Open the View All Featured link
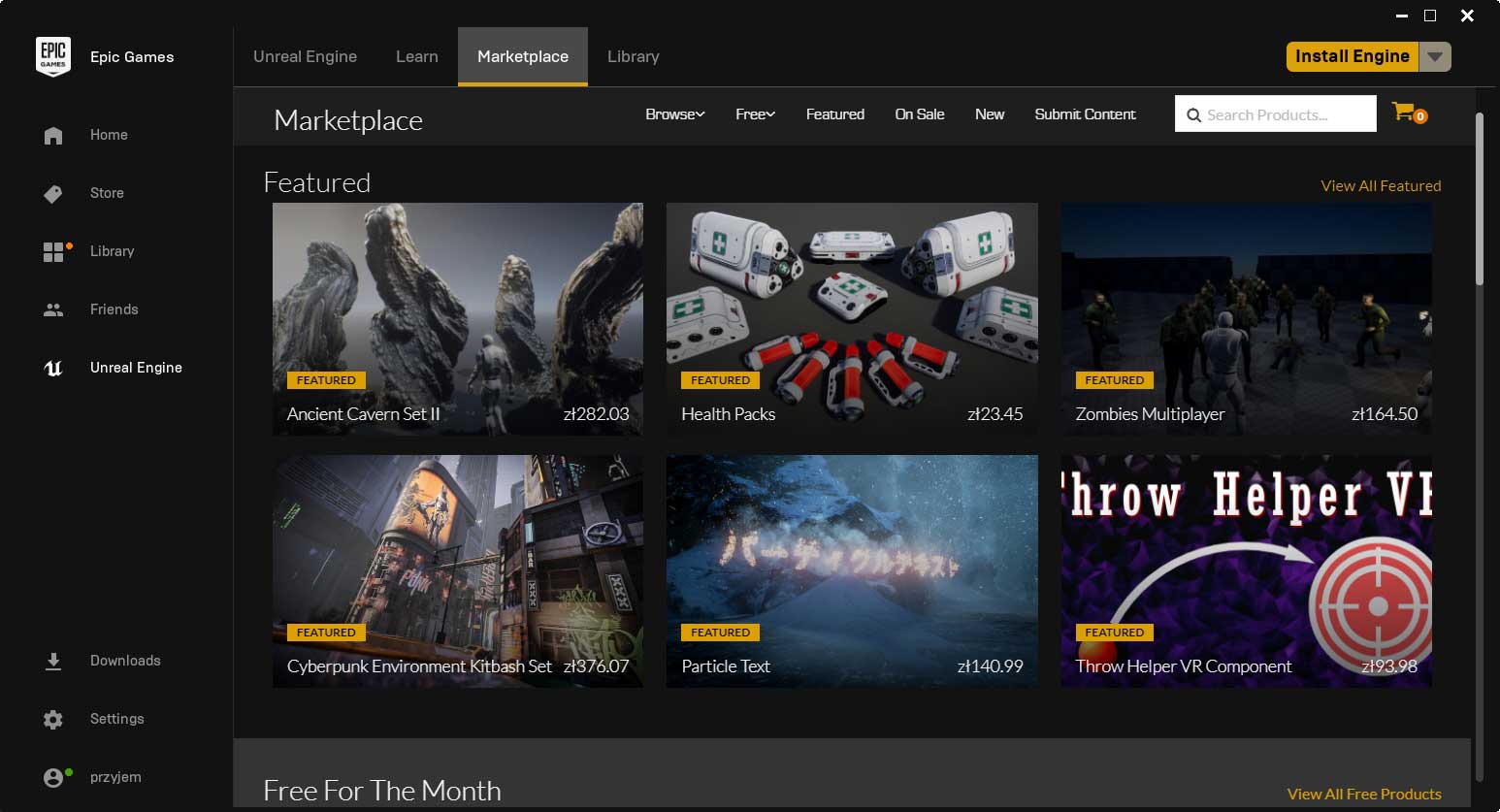This screenshot has height=812, width=1500. click(x=1381, y=185)
